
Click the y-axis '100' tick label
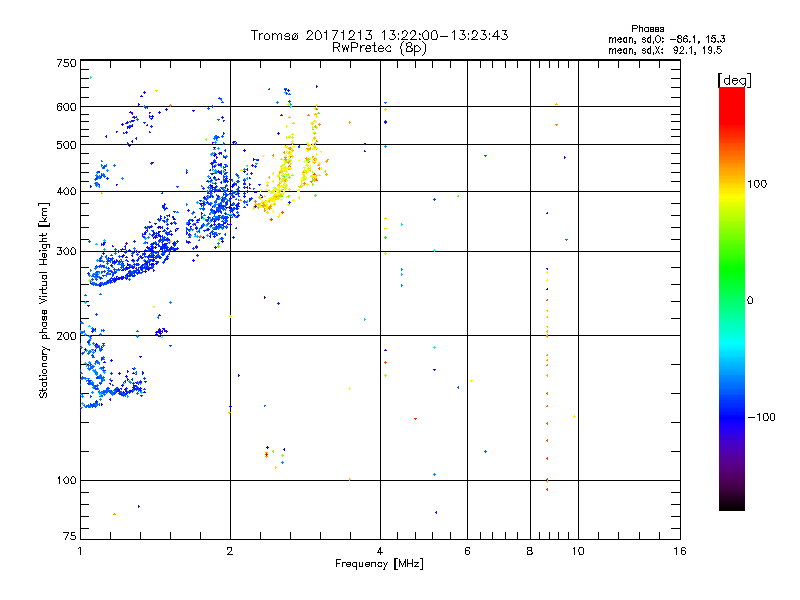pyautogui.click(x=66, y=481)
